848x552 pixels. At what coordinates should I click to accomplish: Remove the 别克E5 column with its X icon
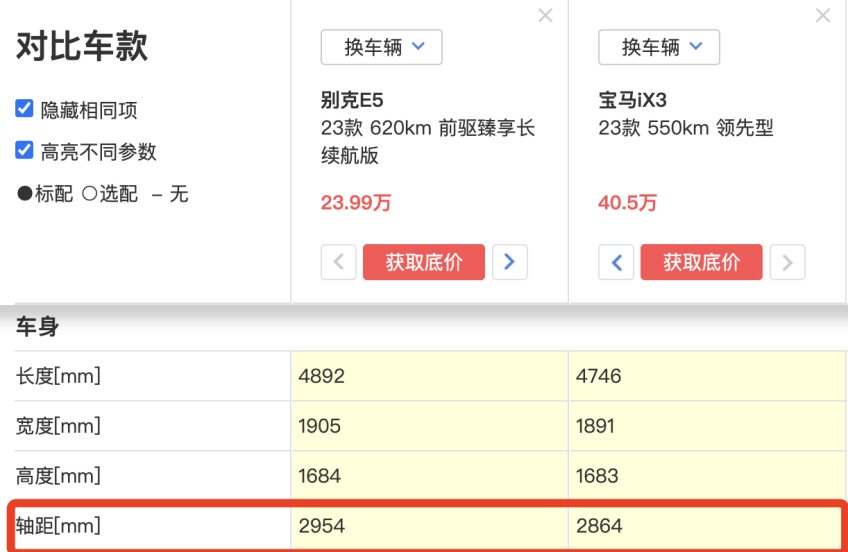coord(545,16)
